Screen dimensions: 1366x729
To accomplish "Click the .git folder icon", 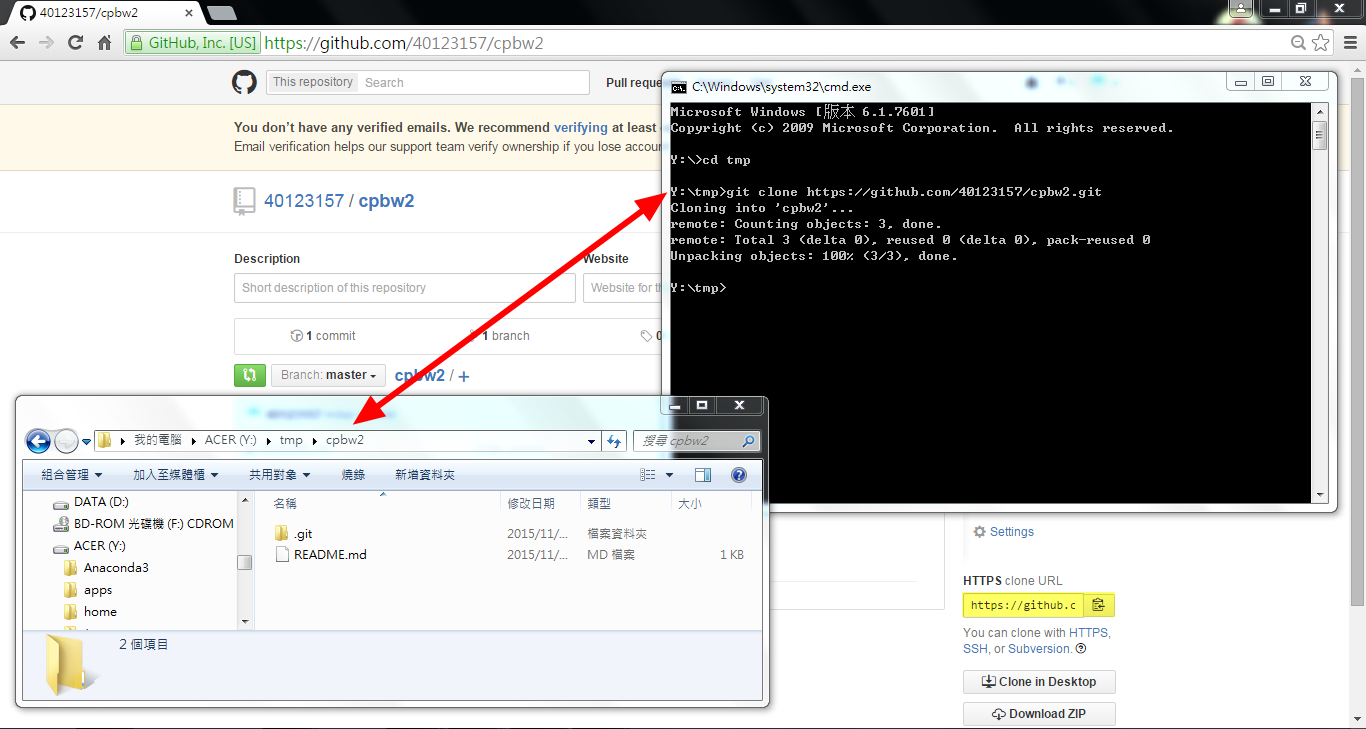I will click(x=281, y=534).
